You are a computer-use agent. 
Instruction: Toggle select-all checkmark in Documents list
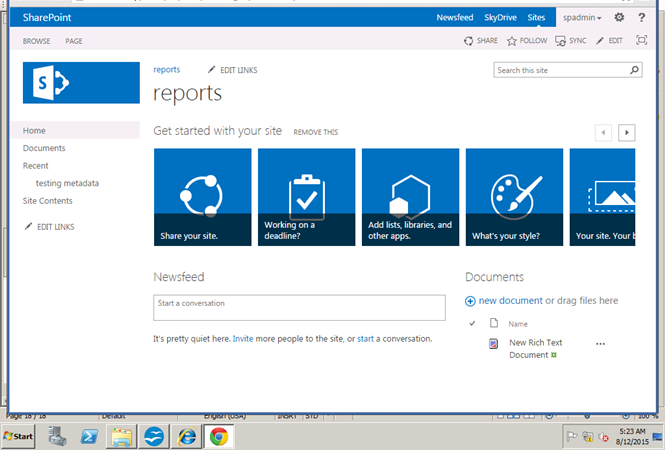[x=472, y=324]
